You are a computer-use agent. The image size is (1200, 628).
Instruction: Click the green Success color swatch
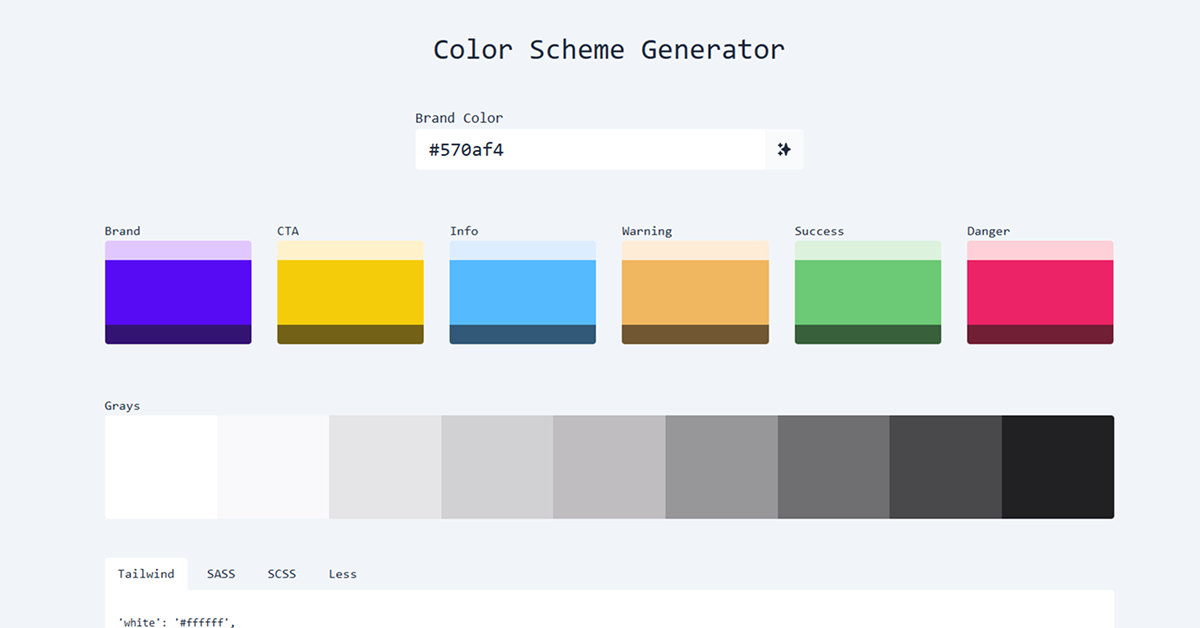[x=867, y=292]
